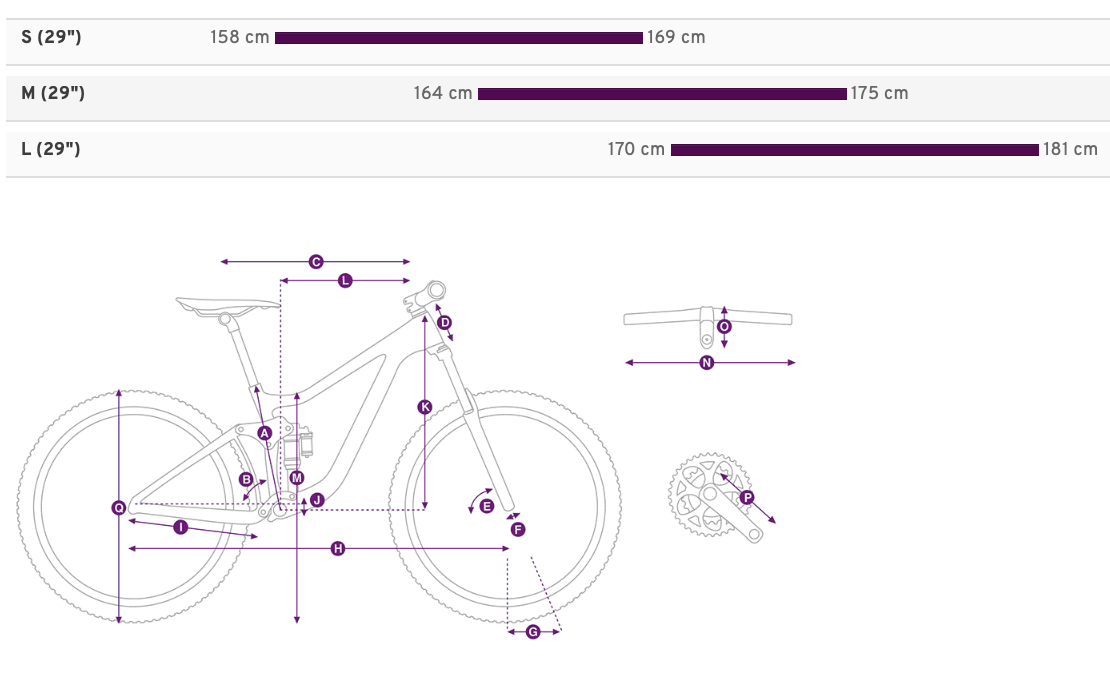Image resolution: width=1110 pixels, height=674 pixels.
Task: Click the M standover height marker
Action: point(297,477)
